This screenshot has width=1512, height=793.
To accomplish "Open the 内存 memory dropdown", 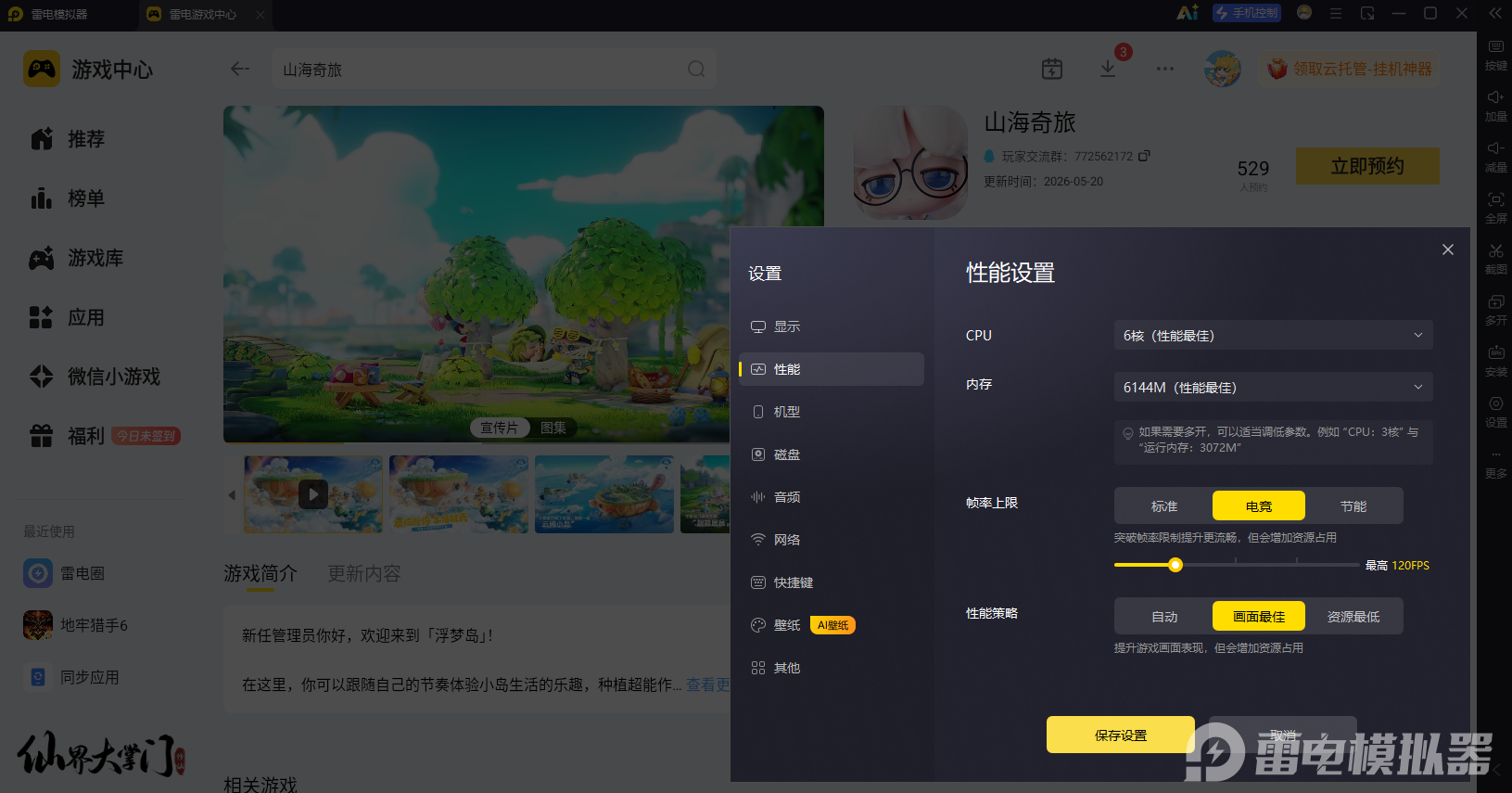I will (x=1273, y=387).
